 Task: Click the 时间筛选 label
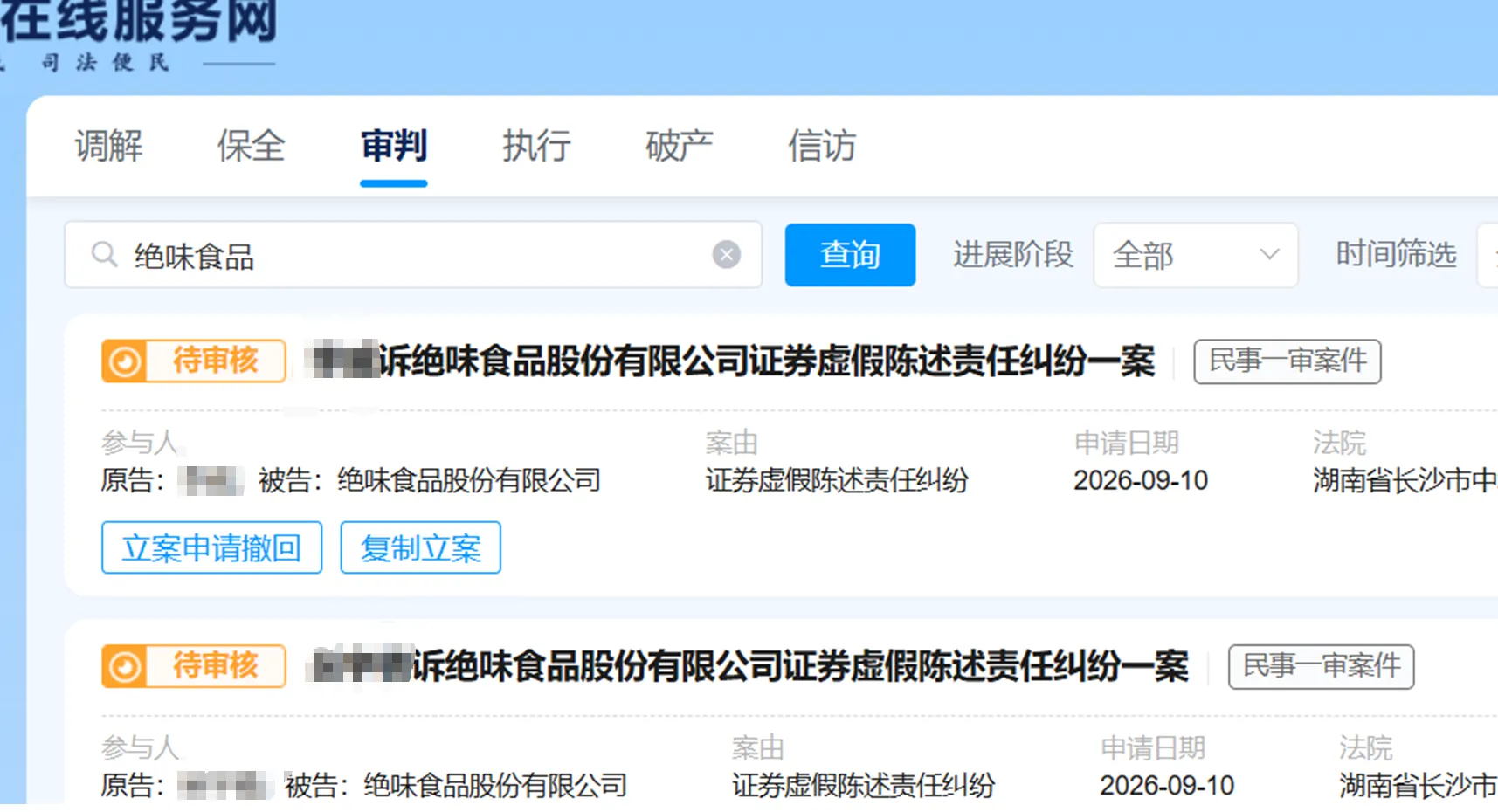point(1396,254)
